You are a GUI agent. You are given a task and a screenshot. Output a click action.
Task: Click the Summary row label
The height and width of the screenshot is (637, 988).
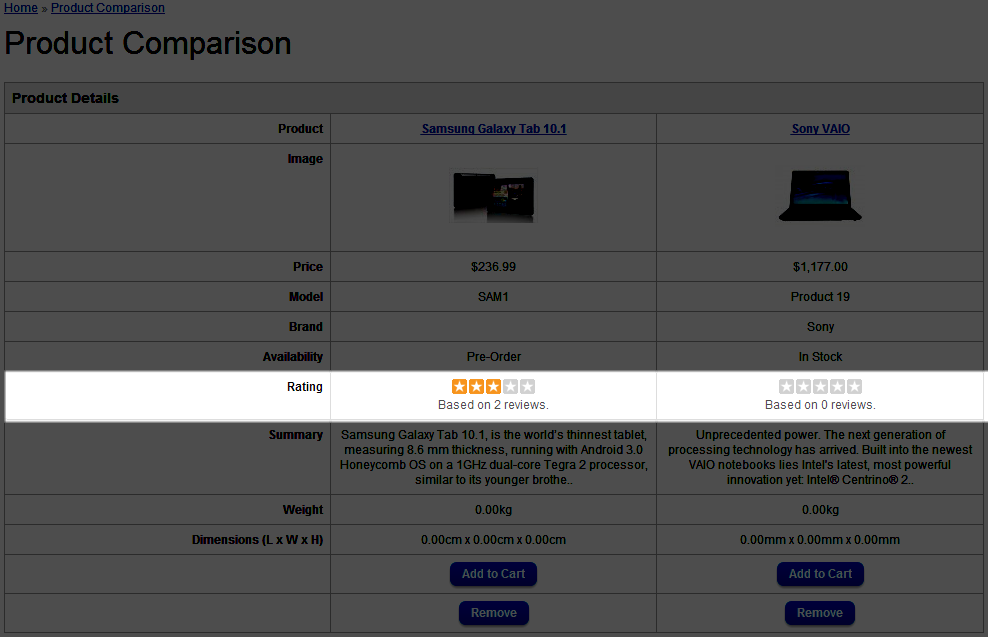[296, 435]
